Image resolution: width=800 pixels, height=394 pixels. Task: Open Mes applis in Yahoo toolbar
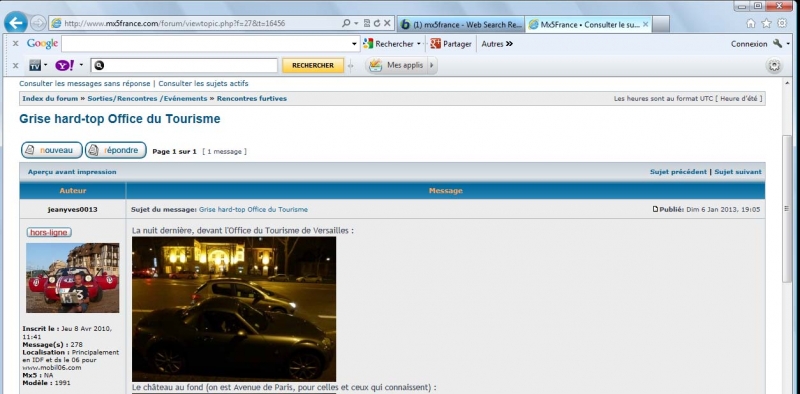pyautogui.click(x=396, y=65)
